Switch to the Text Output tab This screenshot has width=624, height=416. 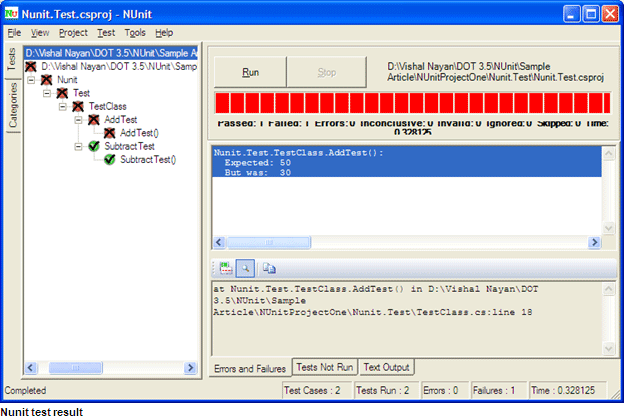386,367
